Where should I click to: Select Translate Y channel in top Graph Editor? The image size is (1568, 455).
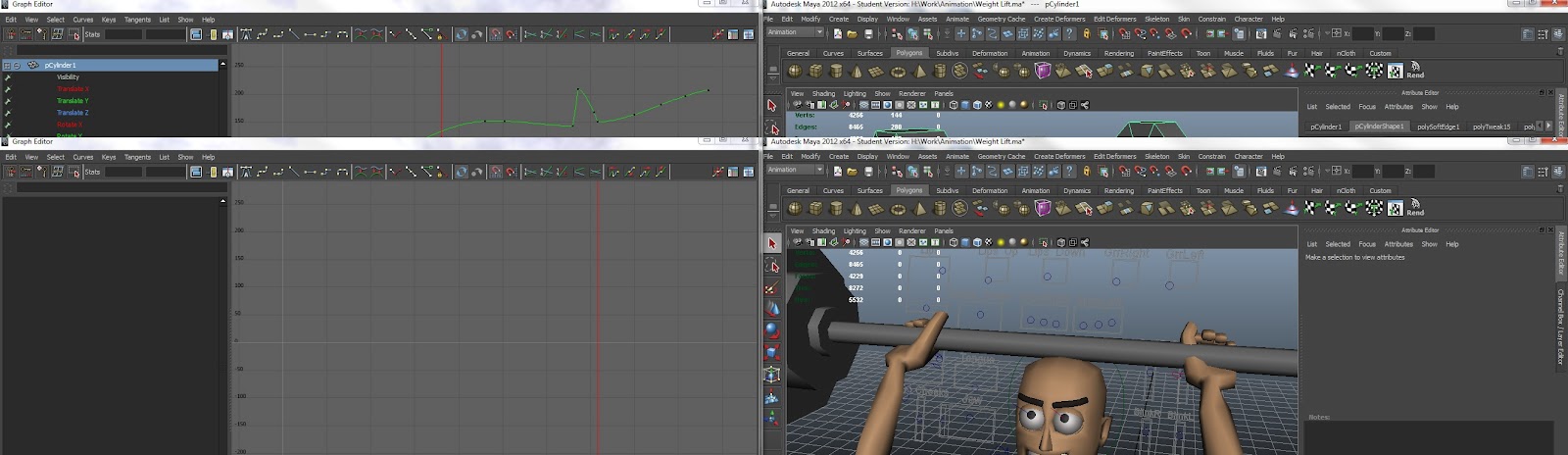(73, 101)
